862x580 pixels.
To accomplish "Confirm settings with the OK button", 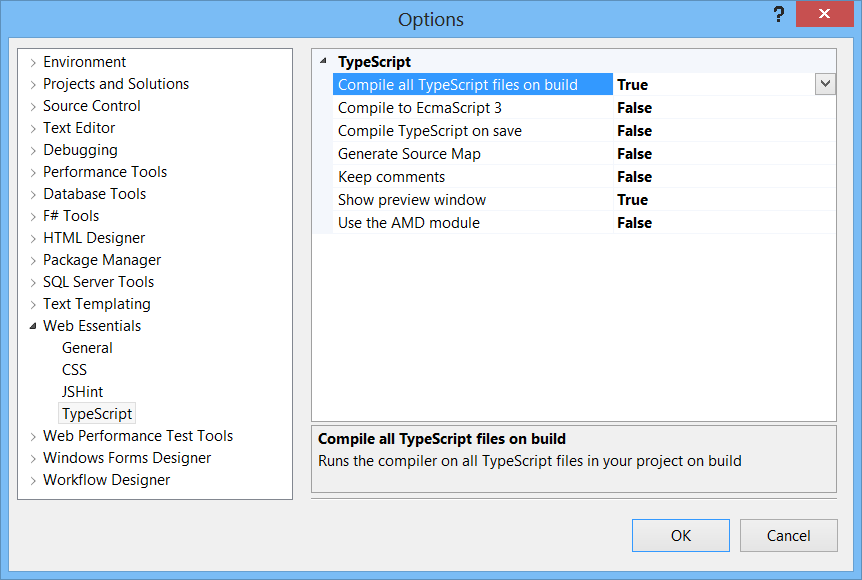I will 681,535.
